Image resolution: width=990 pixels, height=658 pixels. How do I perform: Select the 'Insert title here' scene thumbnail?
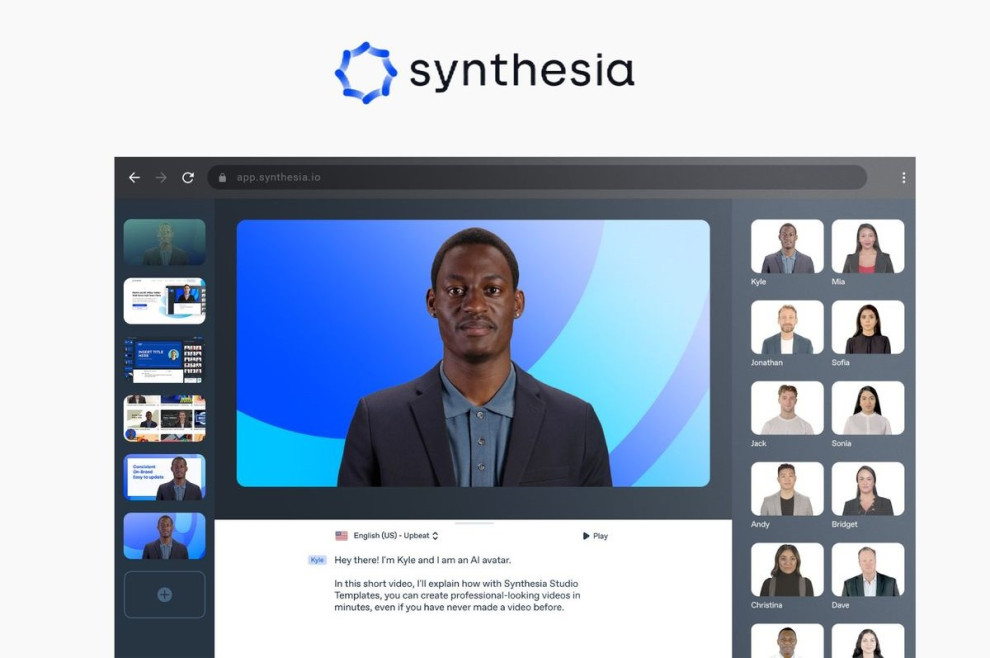[x=165, y=360]
